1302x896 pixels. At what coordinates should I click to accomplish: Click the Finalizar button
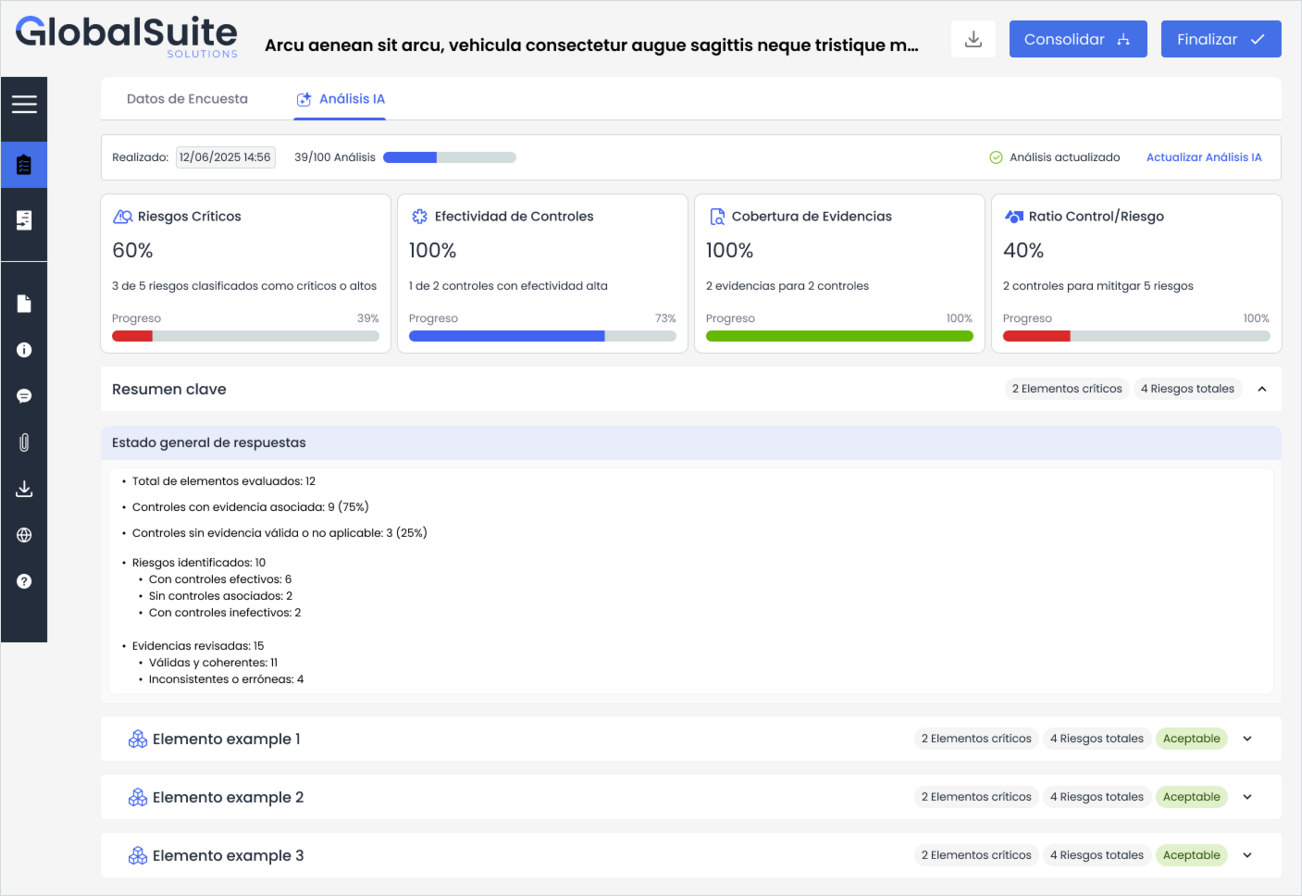point(1221,39)
